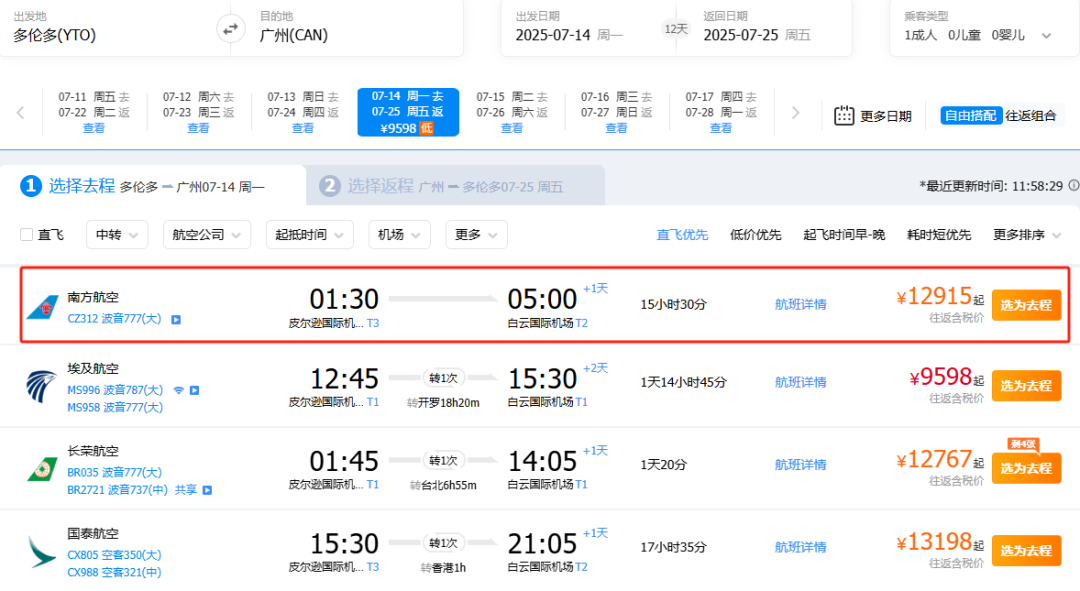Sort by 低价优先
1080x591 pixels.
click(756, 235)
